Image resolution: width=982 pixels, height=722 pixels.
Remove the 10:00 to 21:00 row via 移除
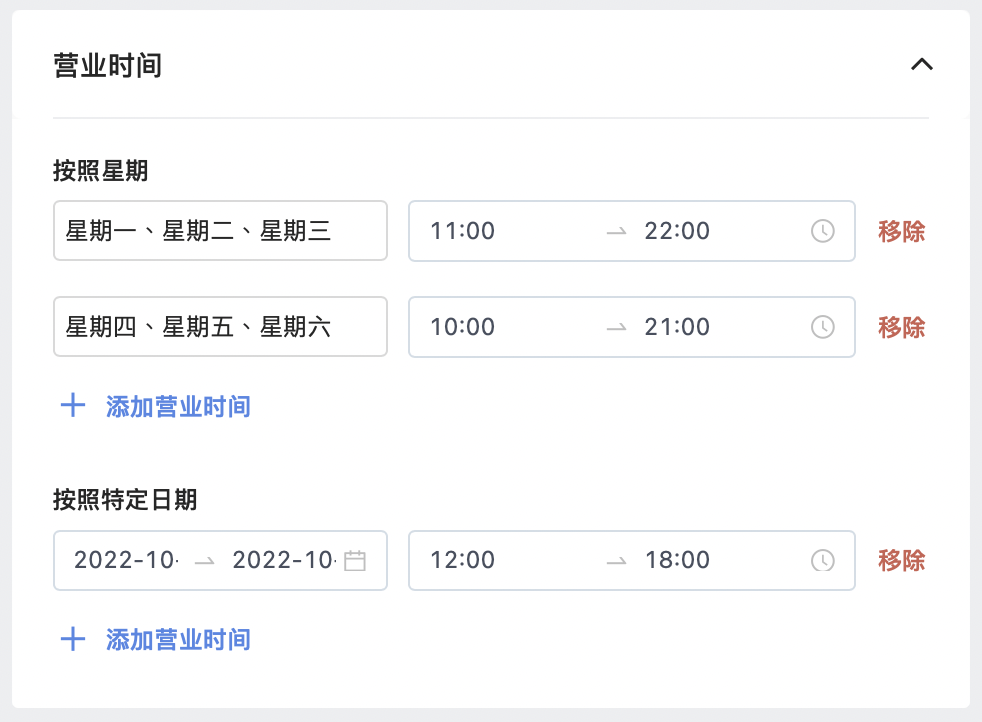pyautogui.click(x=901, y=327)
